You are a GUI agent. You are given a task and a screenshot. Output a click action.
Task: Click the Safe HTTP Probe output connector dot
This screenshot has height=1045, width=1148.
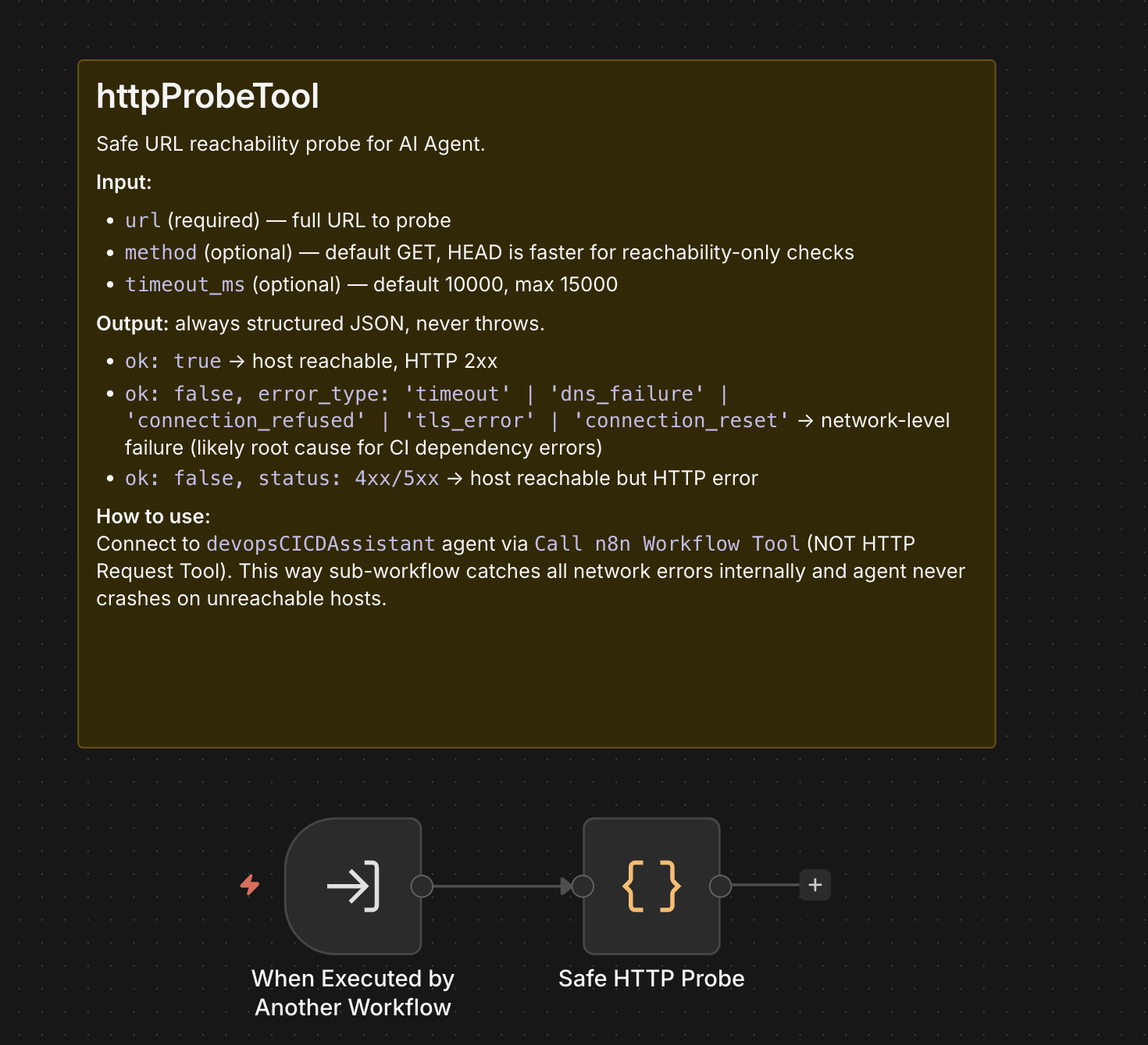(x=720, y=886)
